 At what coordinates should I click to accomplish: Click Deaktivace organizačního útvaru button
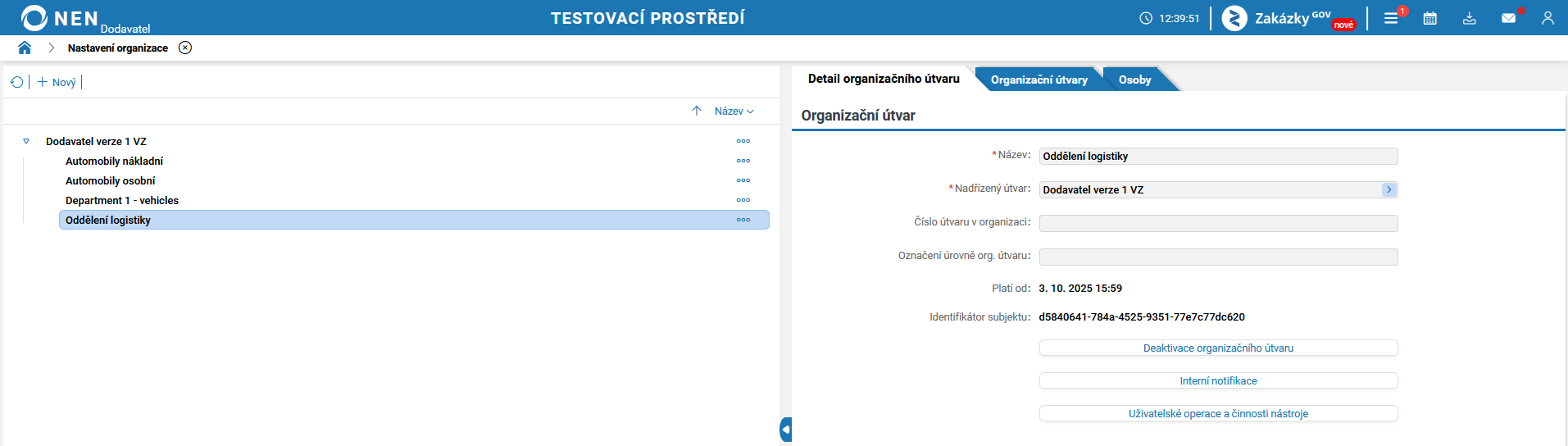[1218, 348]
